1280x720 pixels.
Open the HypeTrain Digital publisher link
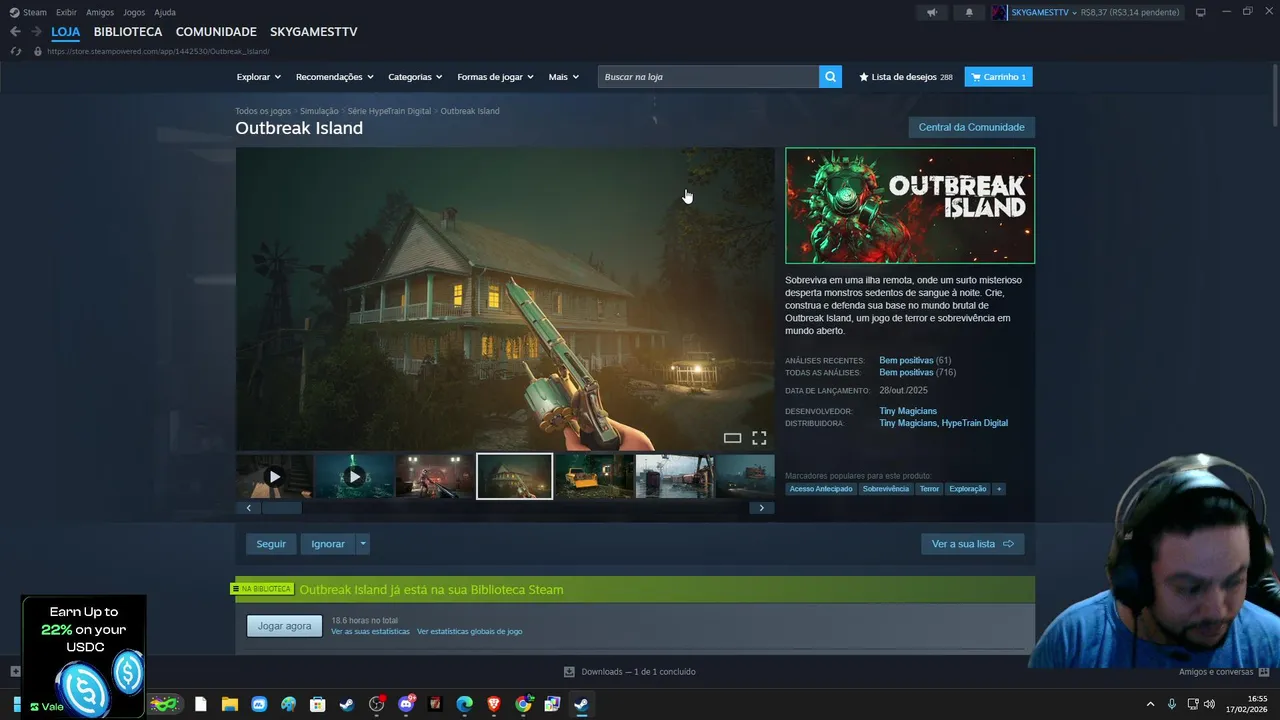click(975, 423)
